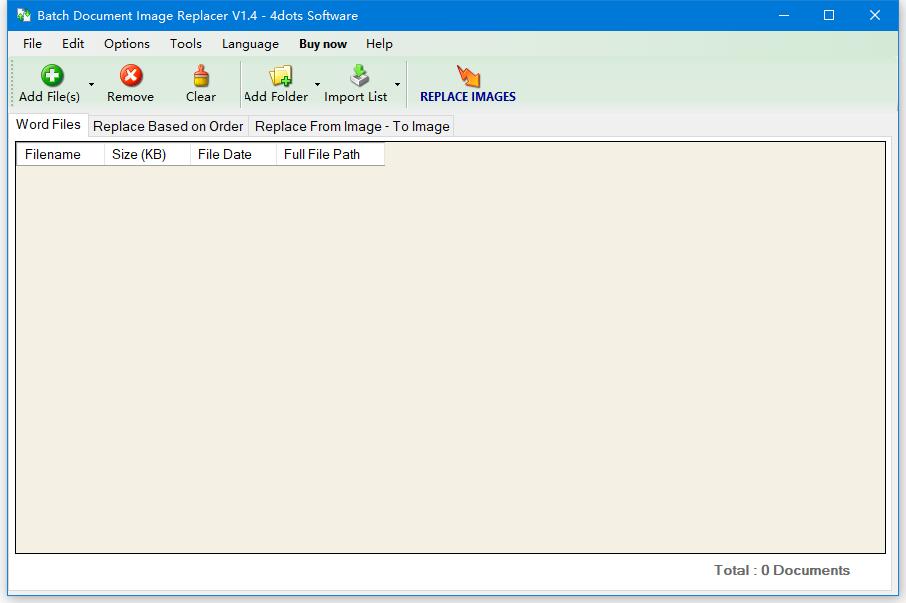Click the Add File(s) label
This screenshot has height=603, width=906.
tap(50, 97)
